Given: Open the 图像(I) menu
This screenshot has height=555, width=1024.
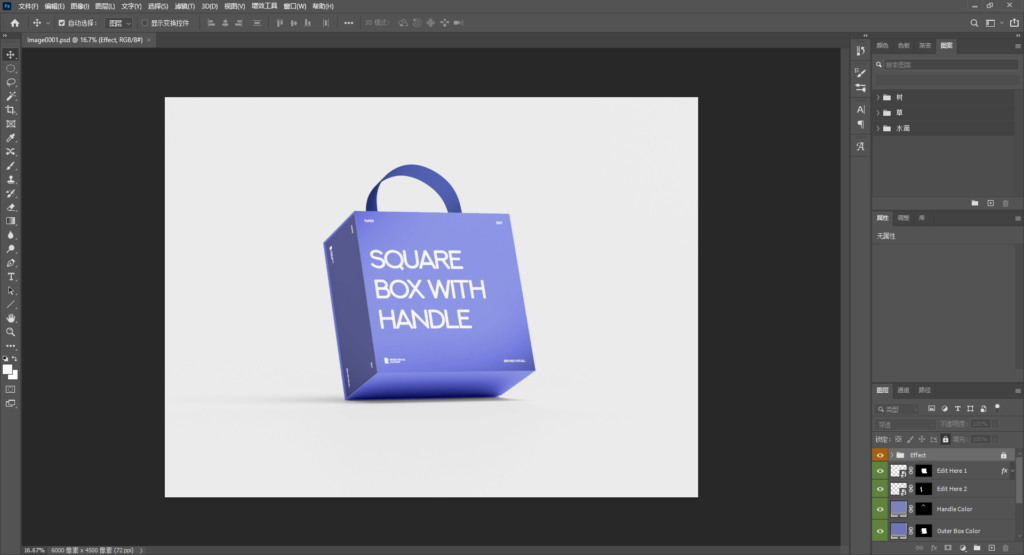Looking at the screenshot, I should click(80, 6).
